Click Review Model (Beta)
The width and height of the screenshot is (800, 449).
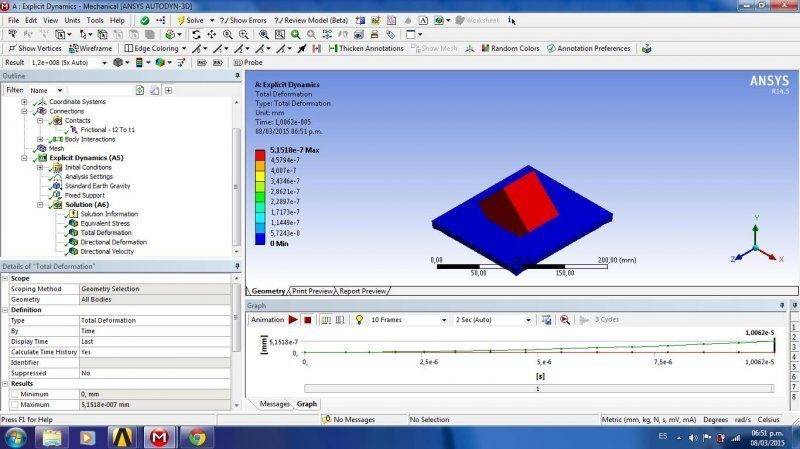(311, 20)
